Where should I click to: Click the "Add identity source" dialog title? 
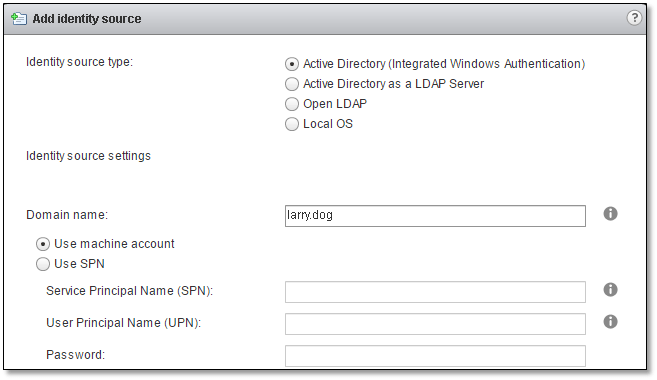[x=87, y=19]
